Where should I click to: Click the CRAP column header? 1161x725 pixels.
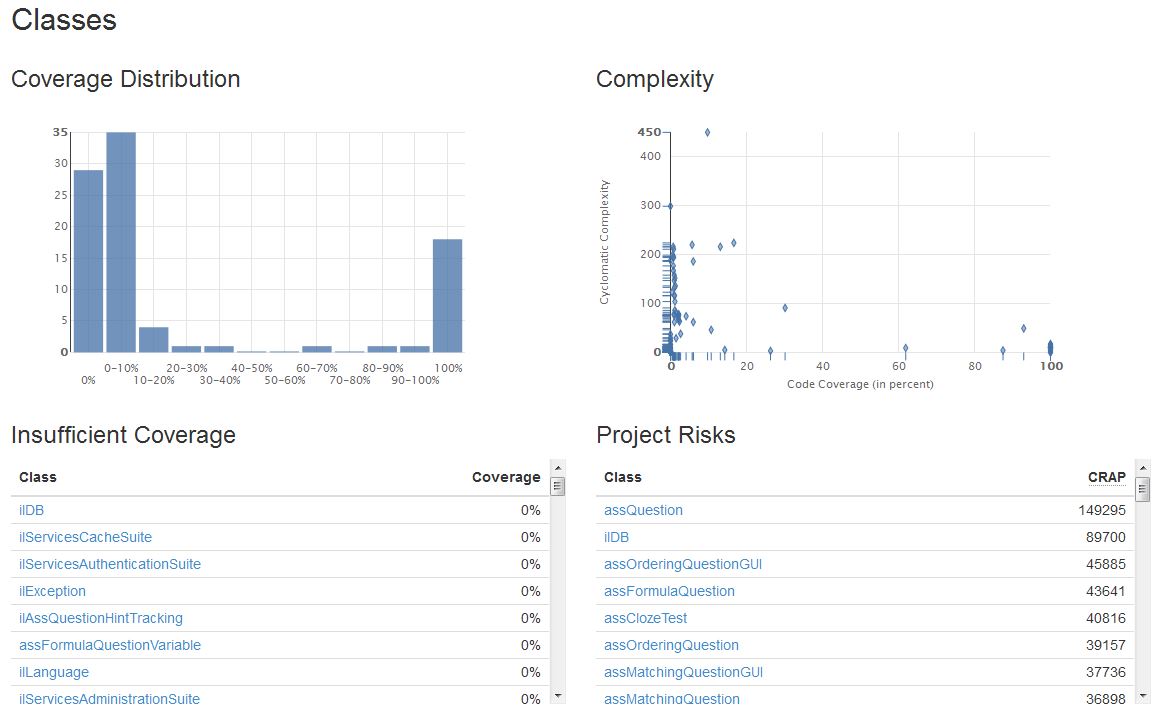(x=1106, y=477)
